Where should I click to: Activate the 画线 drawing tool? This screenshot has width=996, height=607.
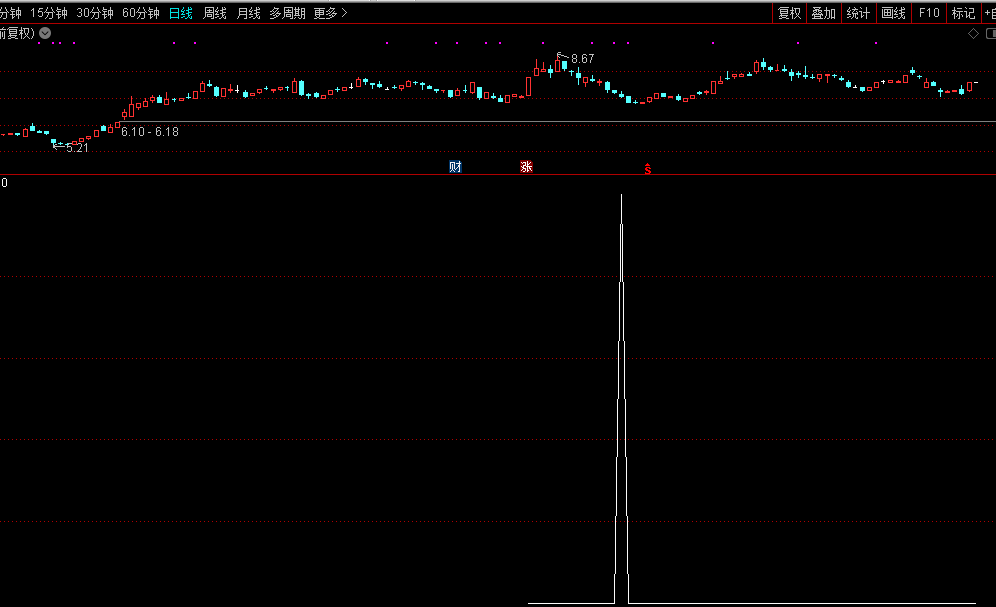pyautogui.click(x=893, y=13)
